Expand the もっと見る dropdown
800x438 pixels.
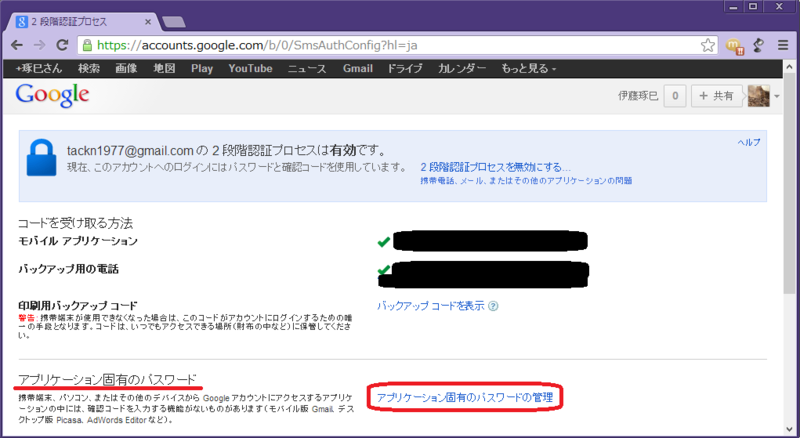coord(529,68)
